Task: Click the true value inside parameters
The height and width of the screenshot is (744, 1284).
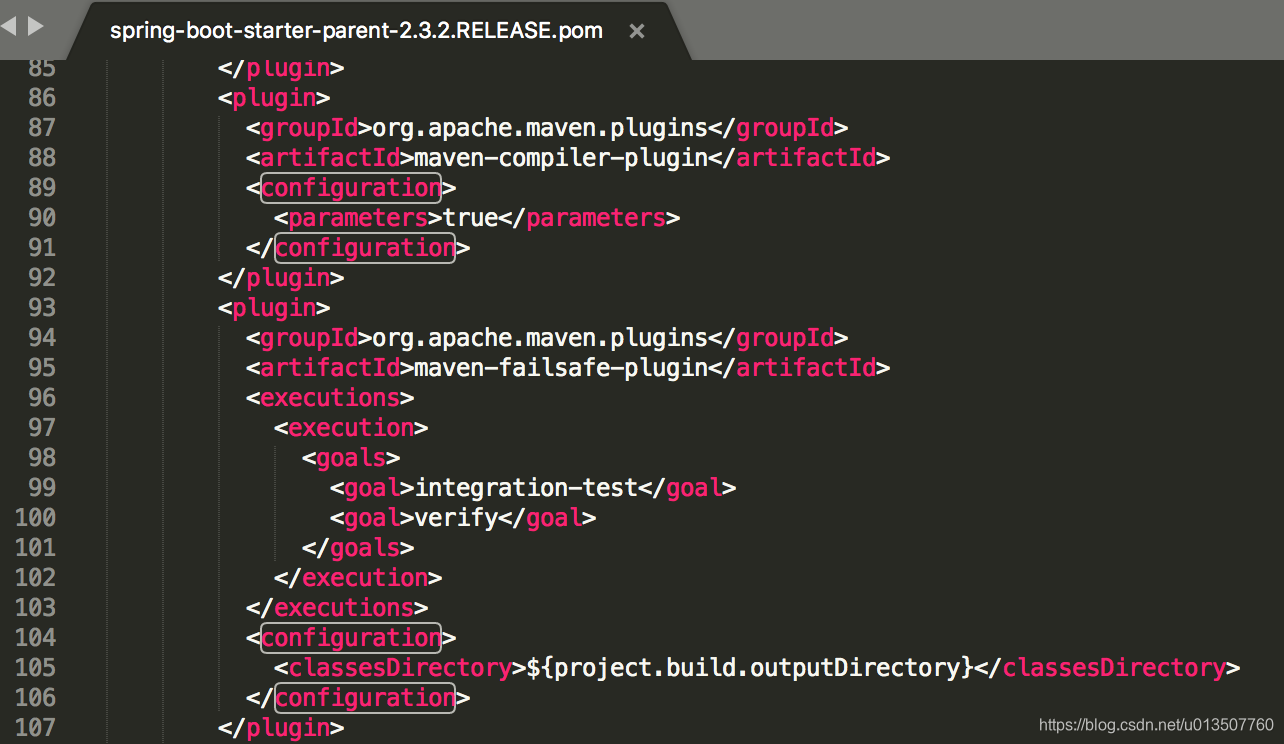Action: [x=470, y=218]
